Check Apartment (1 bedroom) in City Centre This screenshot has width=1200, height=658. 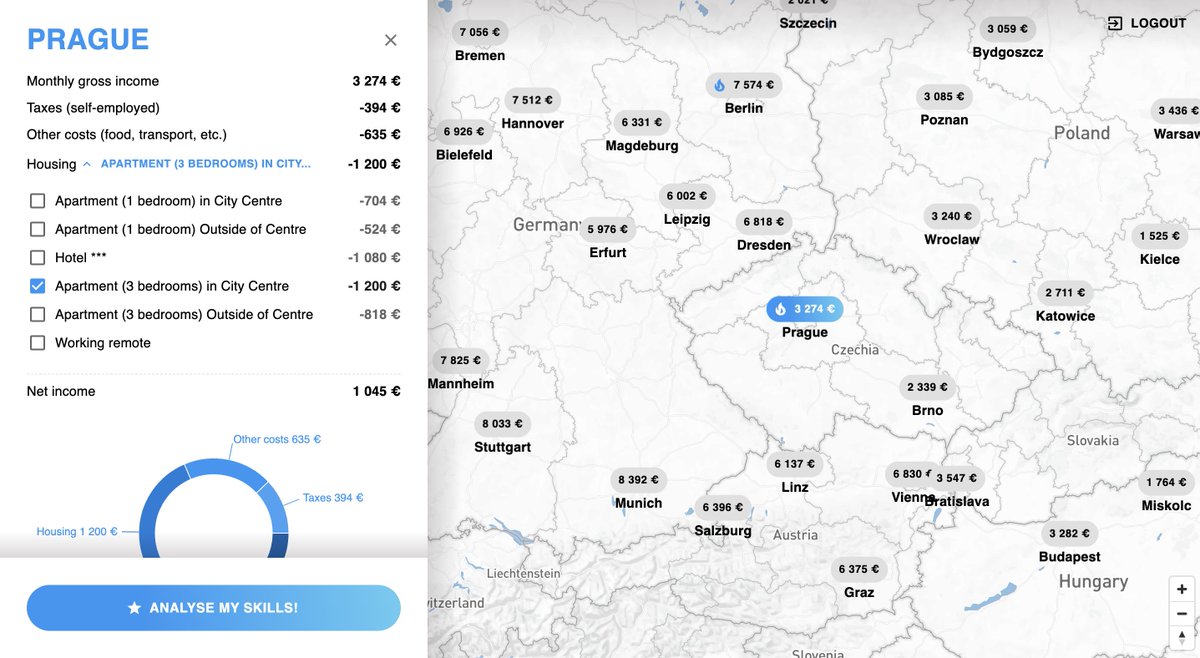point(38,201)
